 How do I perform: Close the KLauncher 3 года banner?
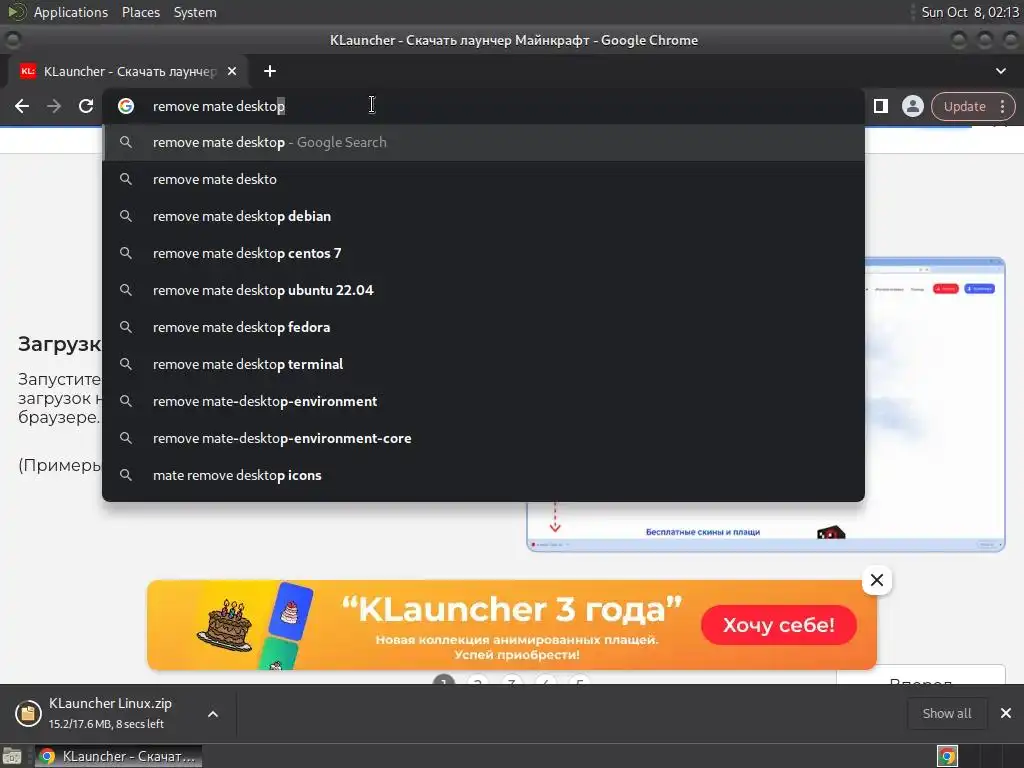pyautogui.click(x=876, y=580)
